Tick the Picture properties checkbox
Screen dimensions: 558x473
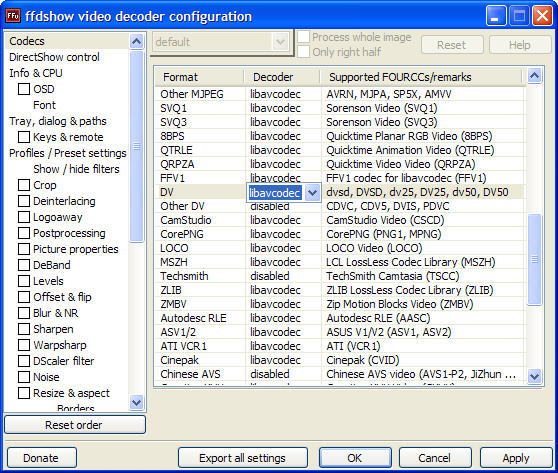pyautogui.click(x=24, y=249)
